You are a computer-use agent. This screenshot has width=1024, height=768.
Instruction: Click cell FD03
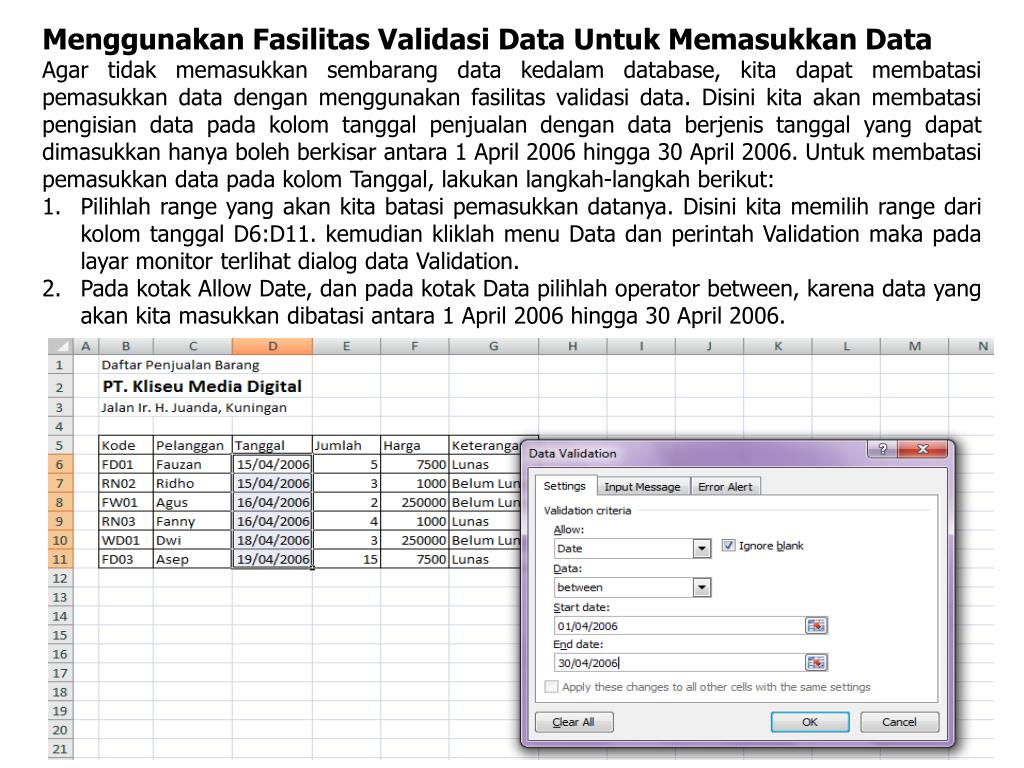[126, 559]
